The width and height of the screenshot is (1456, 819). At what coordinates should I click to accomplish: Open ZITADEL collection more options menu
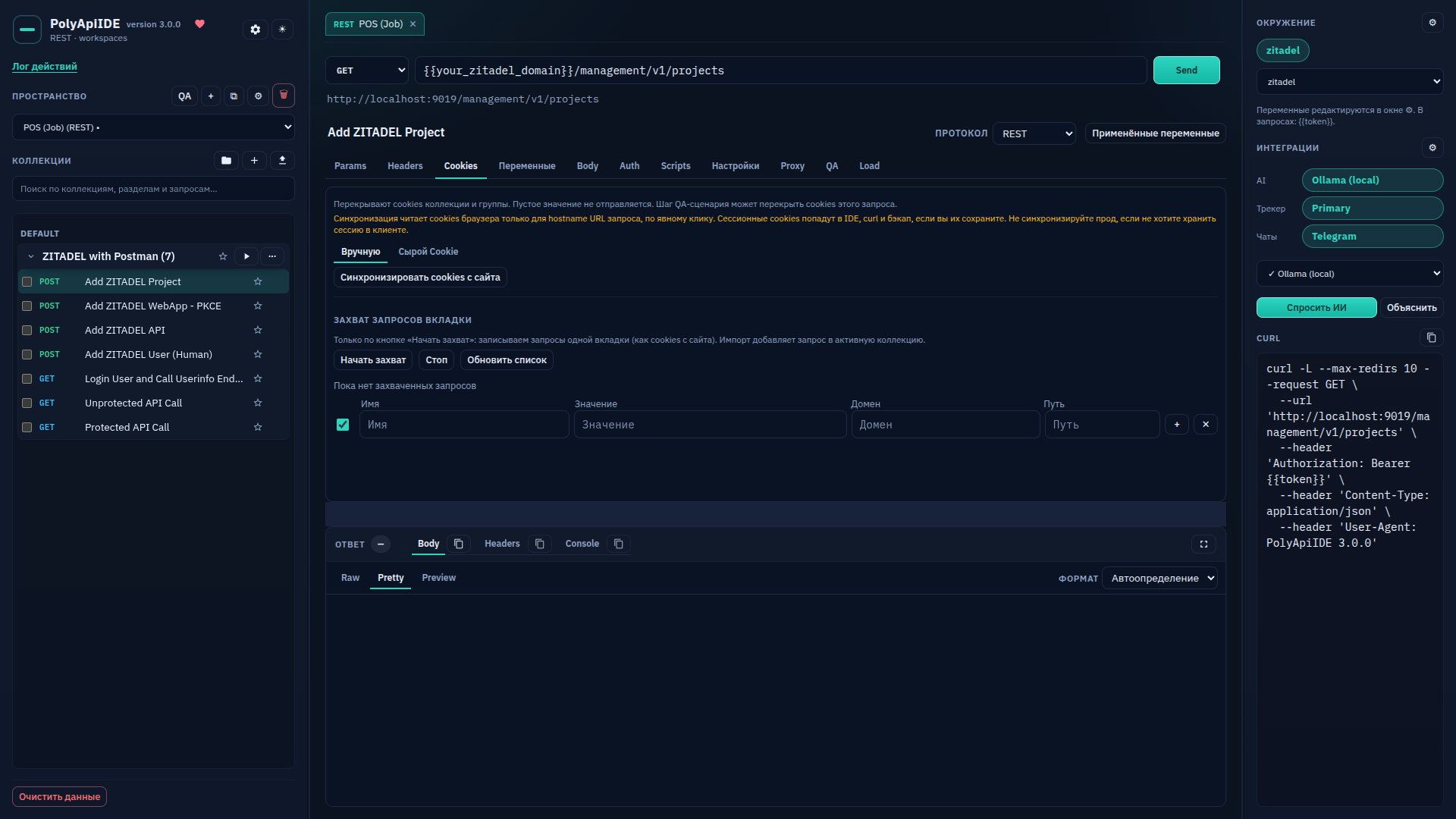pos(272,256)
